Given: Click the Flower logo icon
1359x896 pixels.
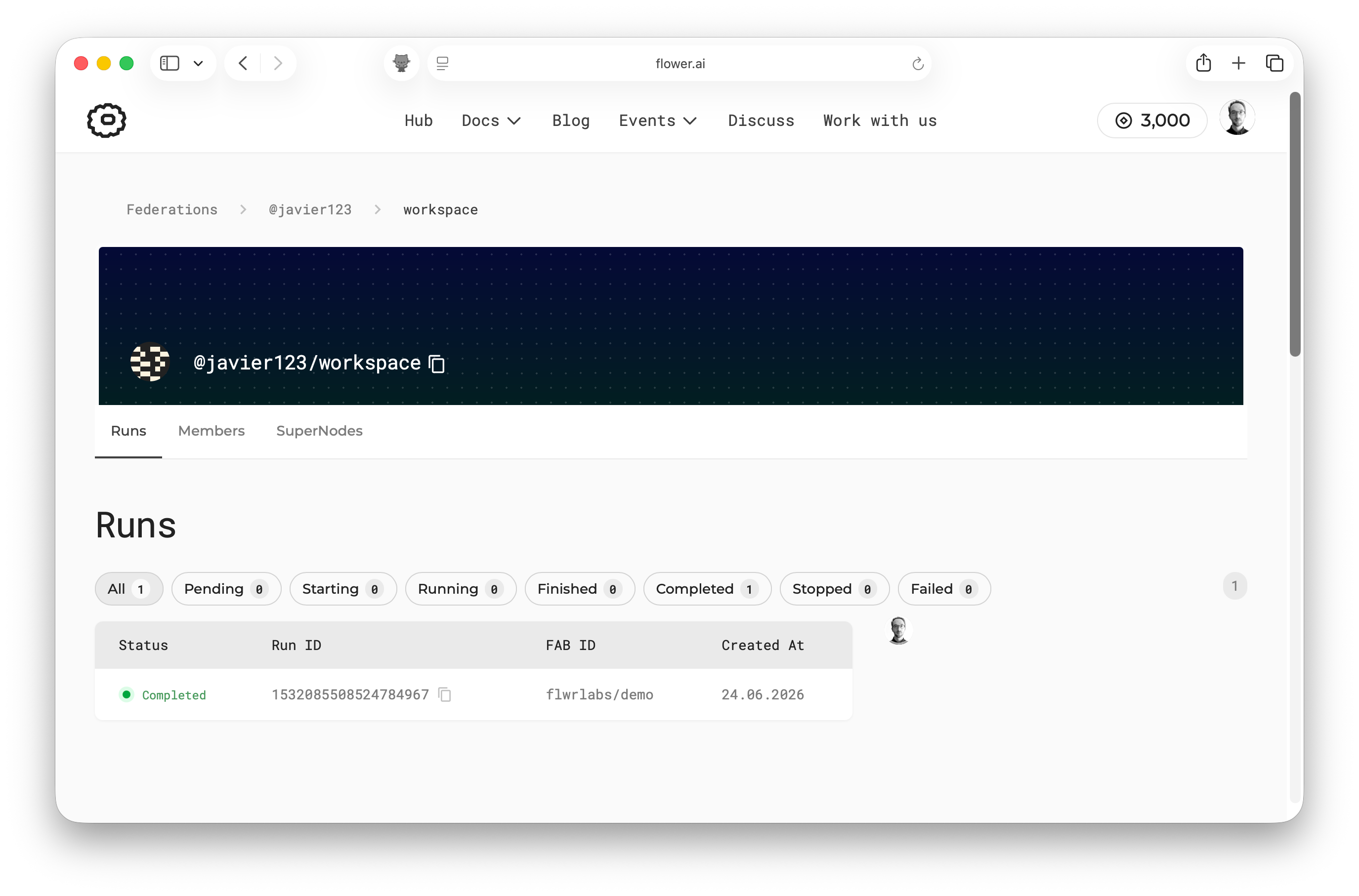Looking at the screenshot, I should [106, 120].
